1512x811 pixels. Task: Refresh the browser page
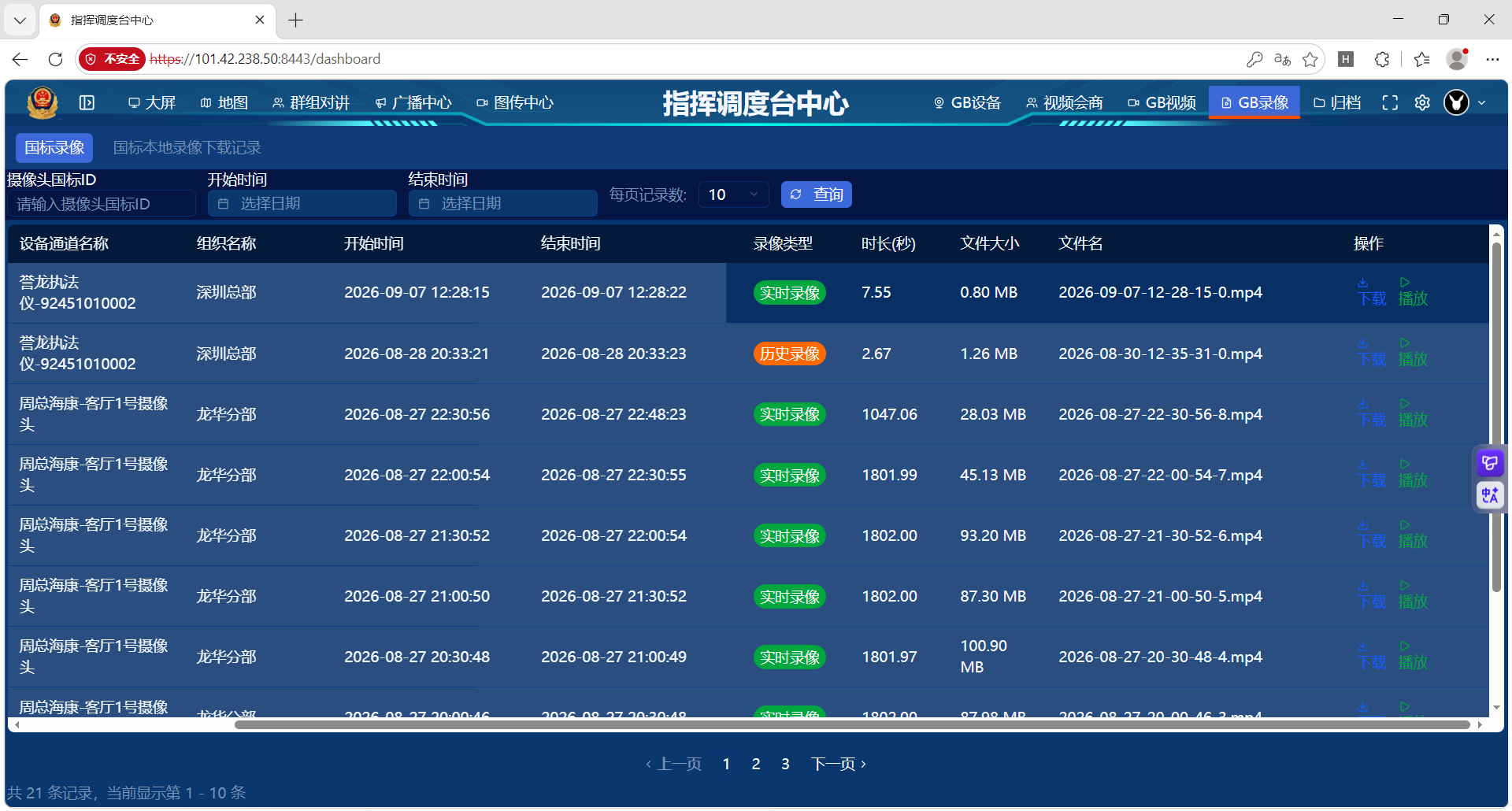[55, 59]
